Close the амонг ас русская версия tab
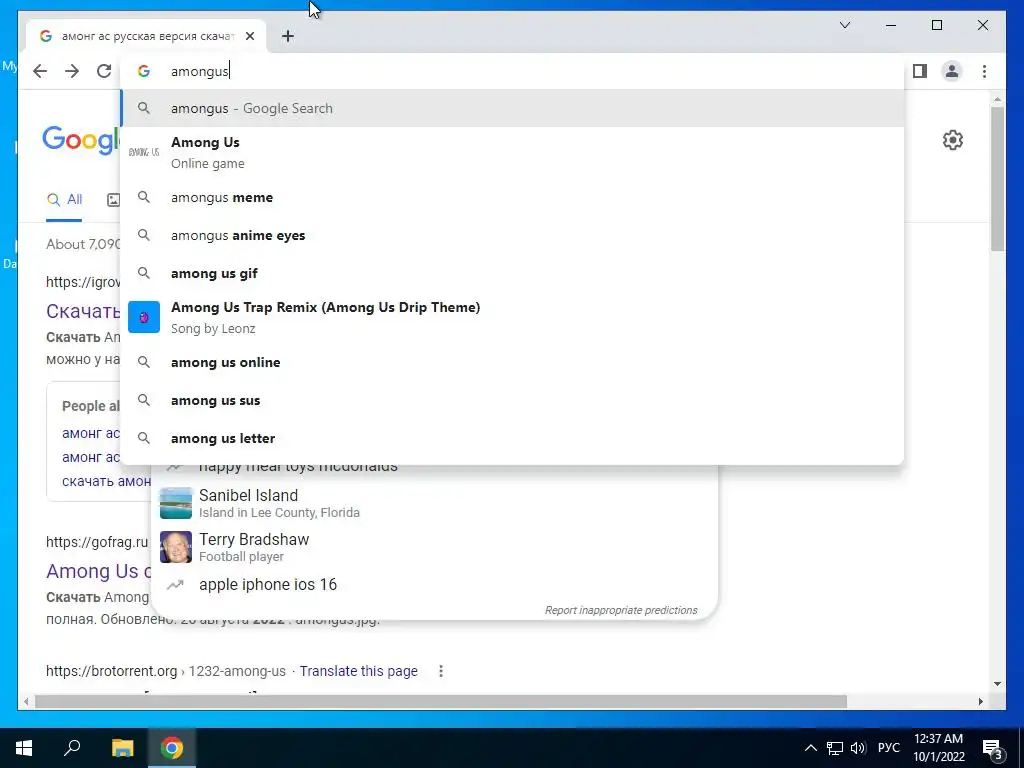Viewport: 1024px width, 768px height. tap(249, 36)
